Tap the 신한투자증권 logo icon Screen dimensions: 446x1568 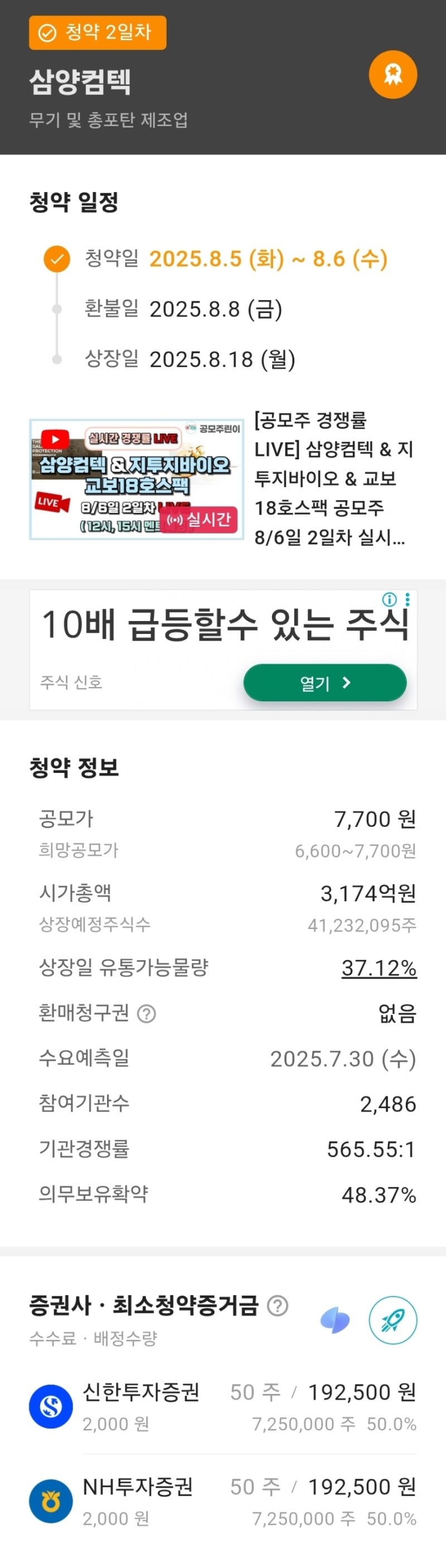[x=51, y=1406]
